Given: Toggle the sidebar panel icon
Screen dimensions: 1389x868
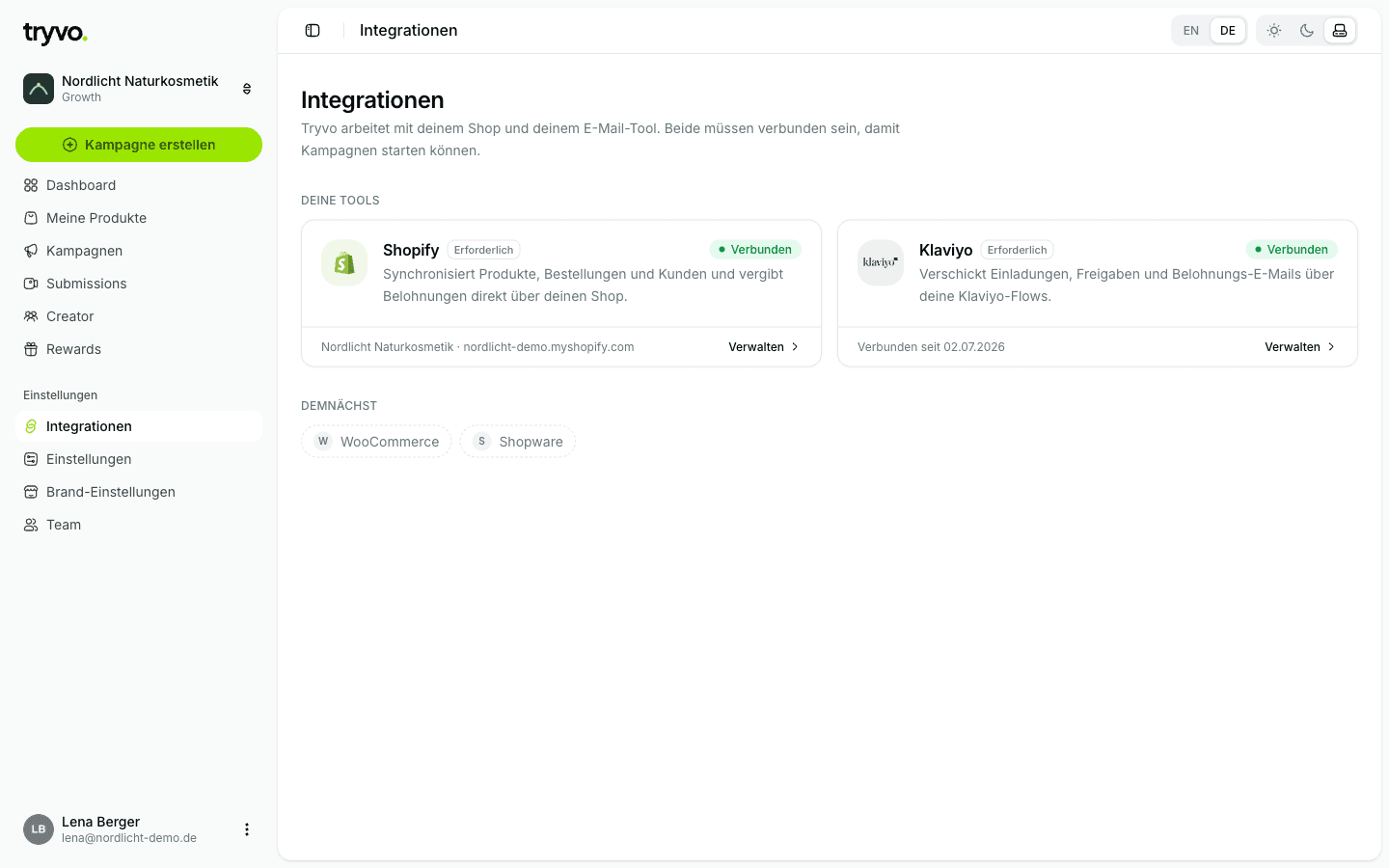Looking at the screenshot, I should click(x=313, y=31).
